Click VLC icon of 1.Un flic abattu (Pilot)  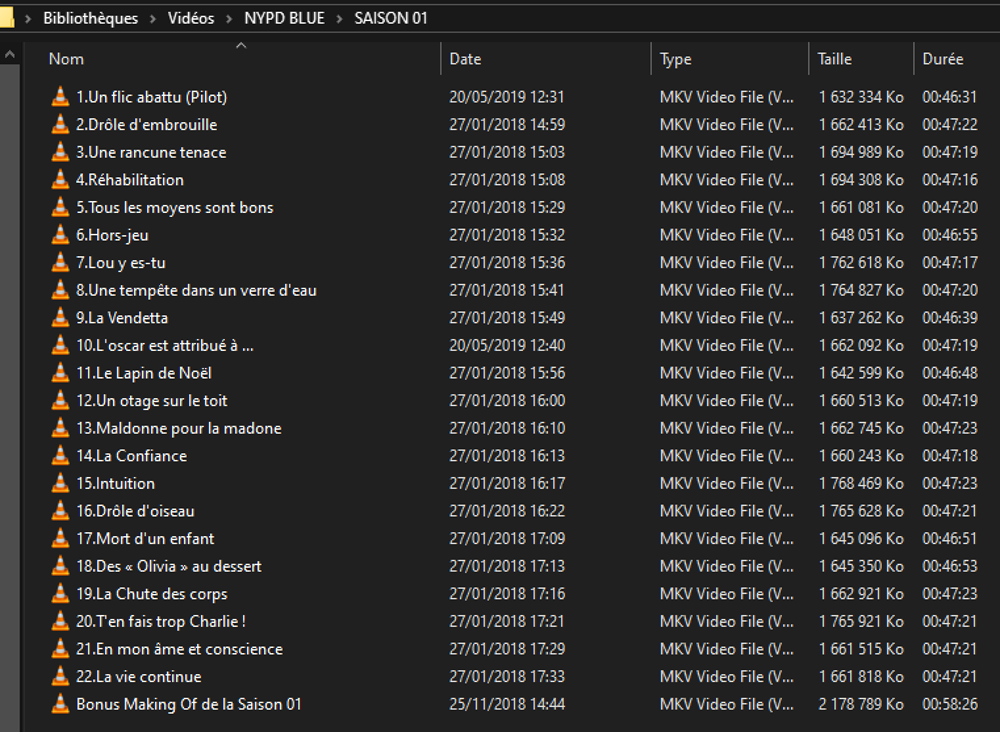[60, 97]
